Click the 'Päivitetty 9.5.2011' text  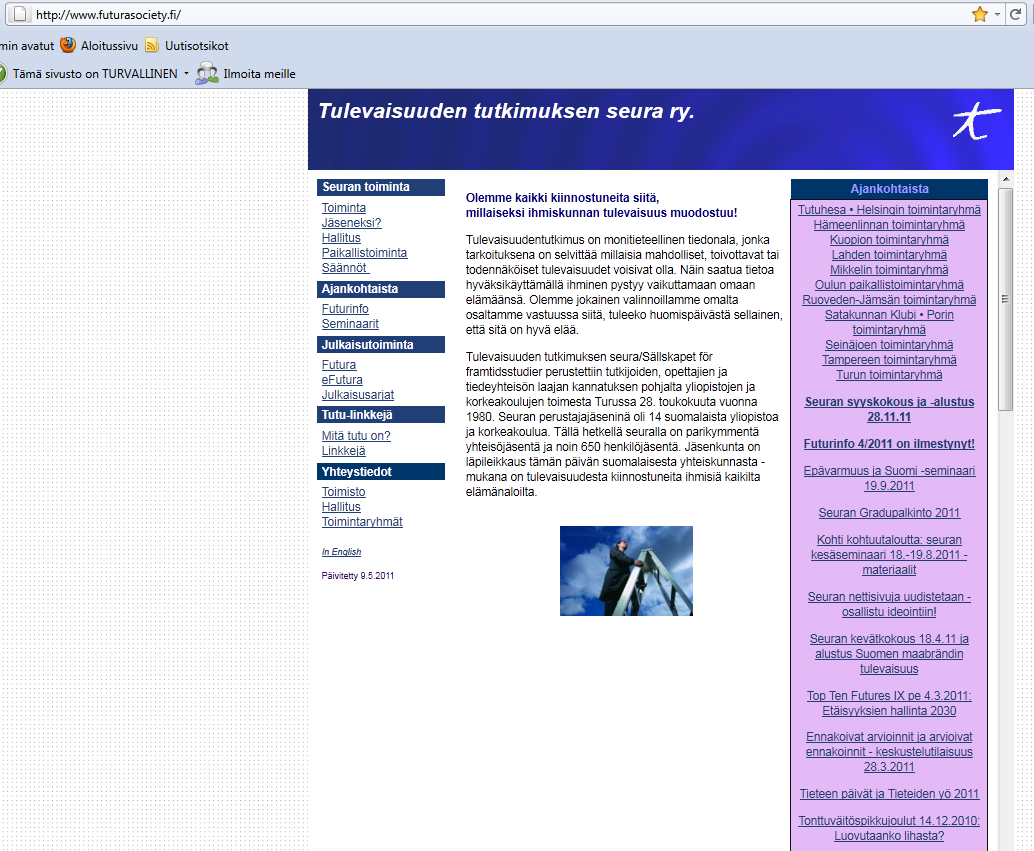[358, 576]
